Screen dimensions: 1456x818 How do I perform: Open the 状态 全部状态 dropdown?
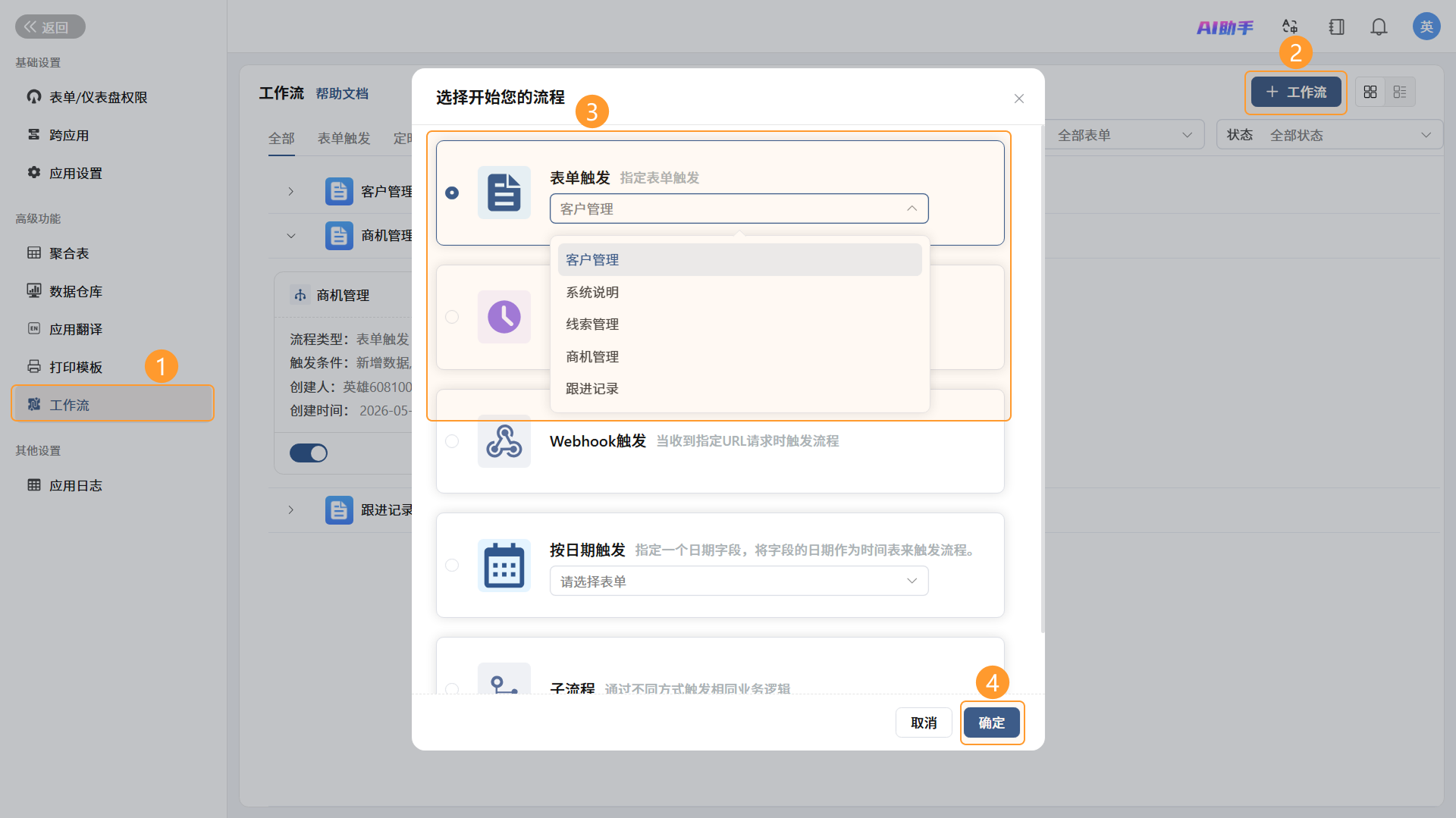[1329, 135]
